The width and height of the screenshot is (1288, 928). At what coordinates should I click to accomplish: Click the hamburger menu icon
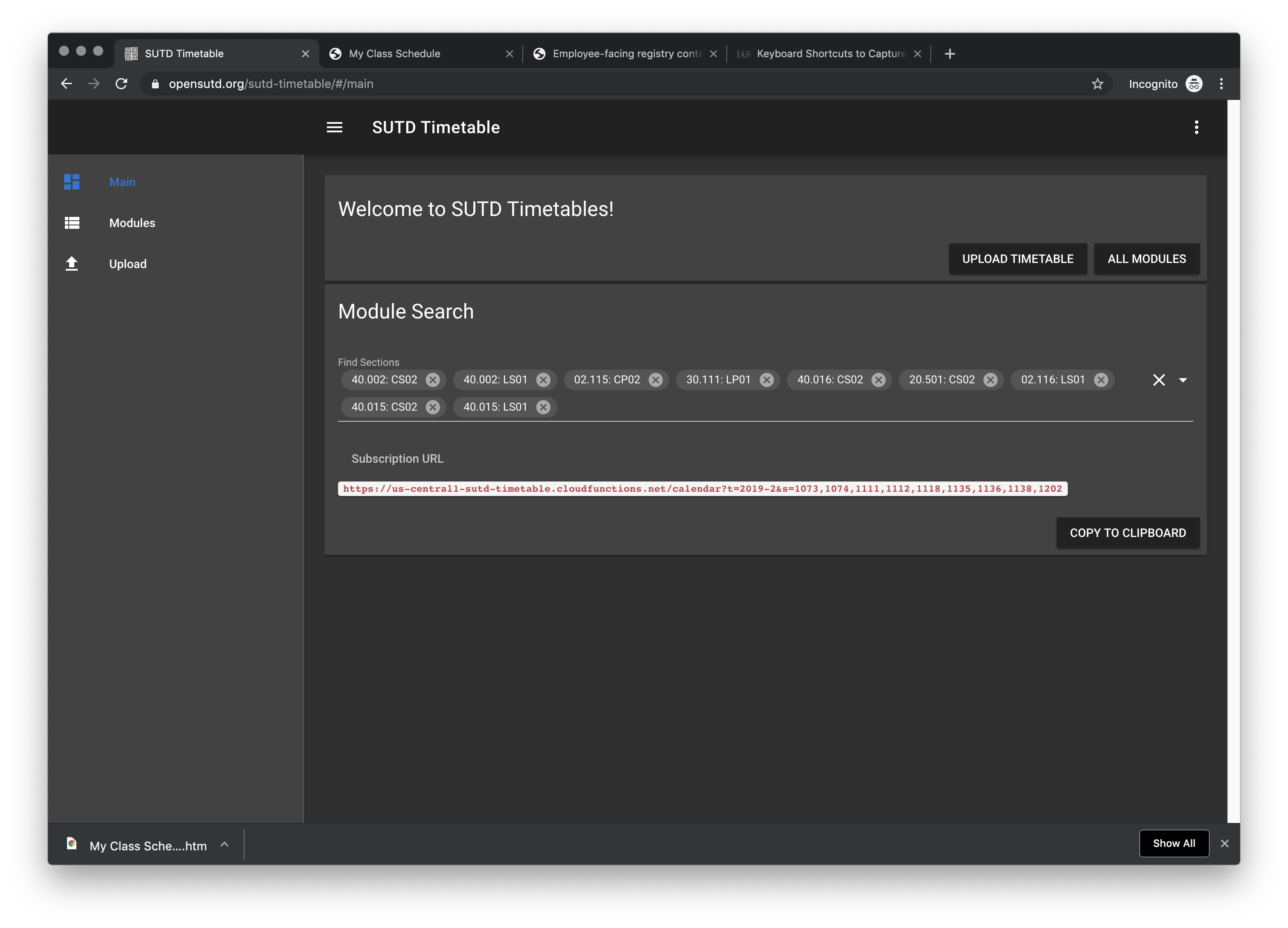click(x=335, y=127)
